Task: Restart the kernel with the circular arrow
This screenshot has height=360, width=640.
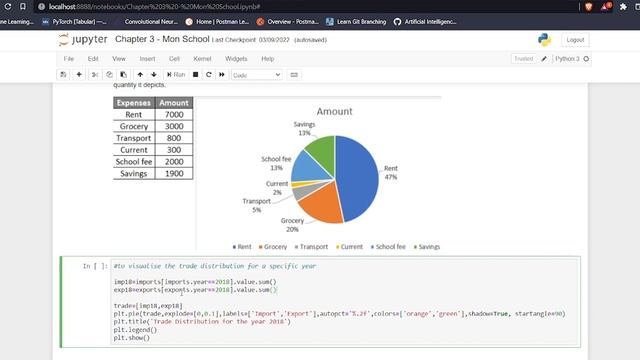Action: click(209, 75)
